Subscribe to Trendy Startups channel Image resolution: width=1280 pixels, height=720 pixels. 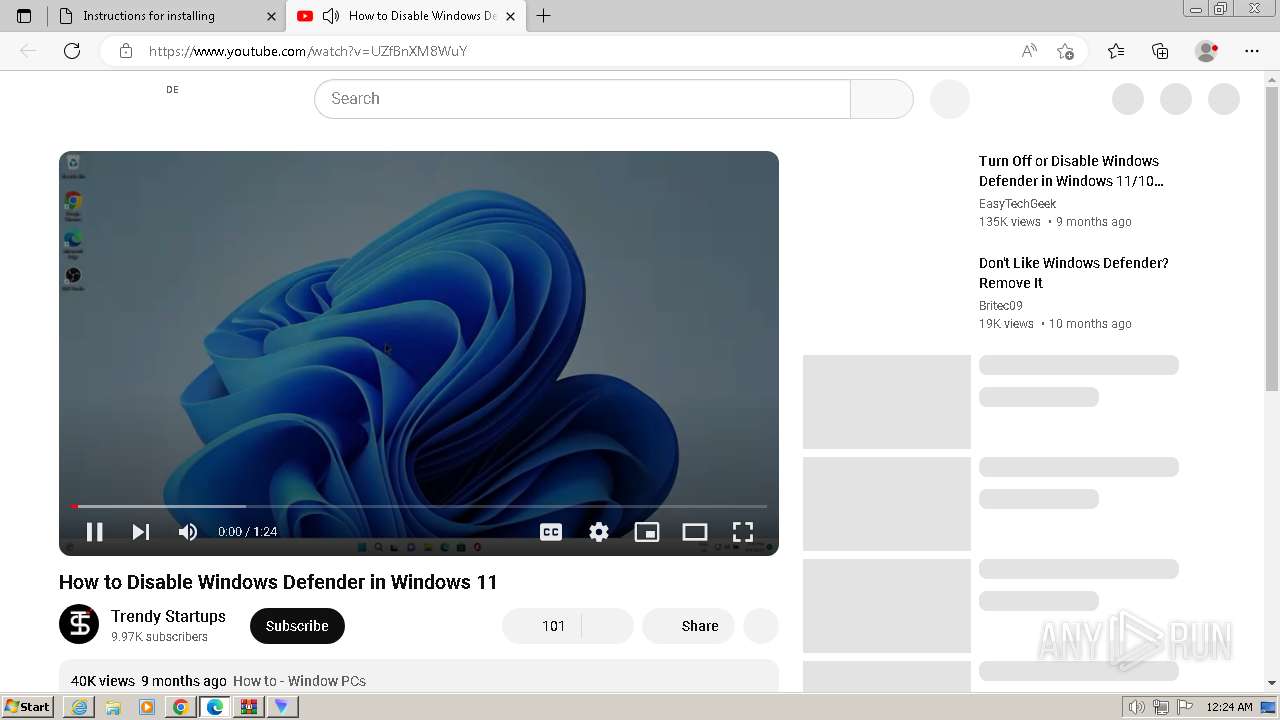tap(297, 626)
